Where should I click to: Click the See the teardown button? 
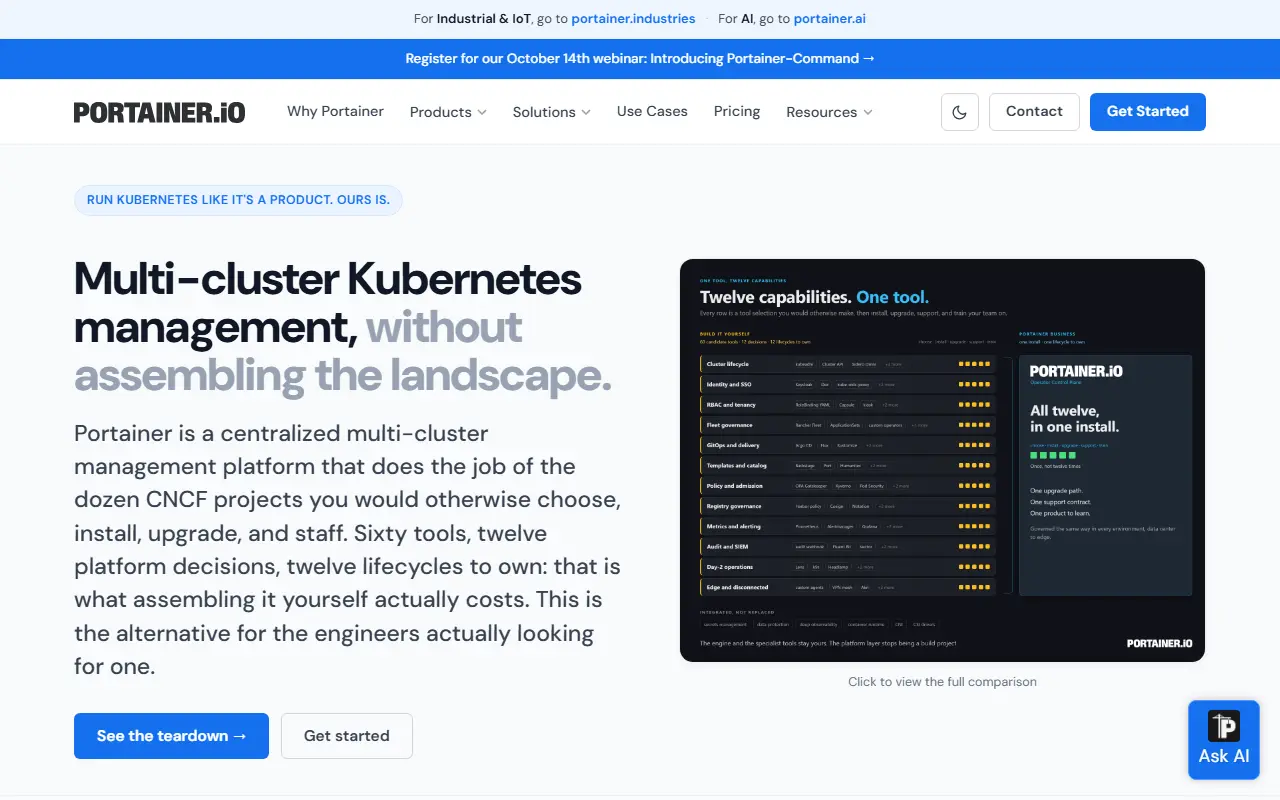[171, 736]
